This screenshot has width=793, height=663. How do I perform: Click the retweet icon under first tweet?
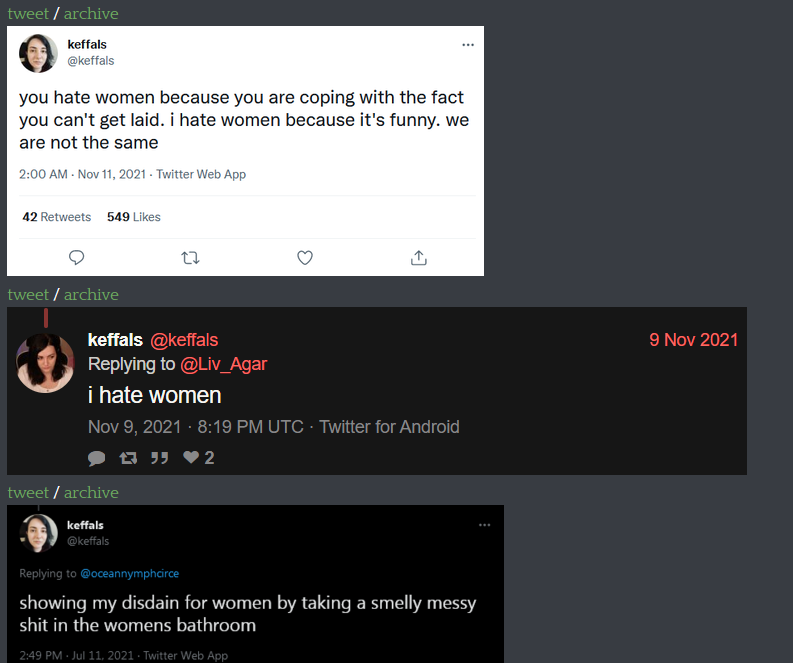pyautogui.click(x=190, y=258)
